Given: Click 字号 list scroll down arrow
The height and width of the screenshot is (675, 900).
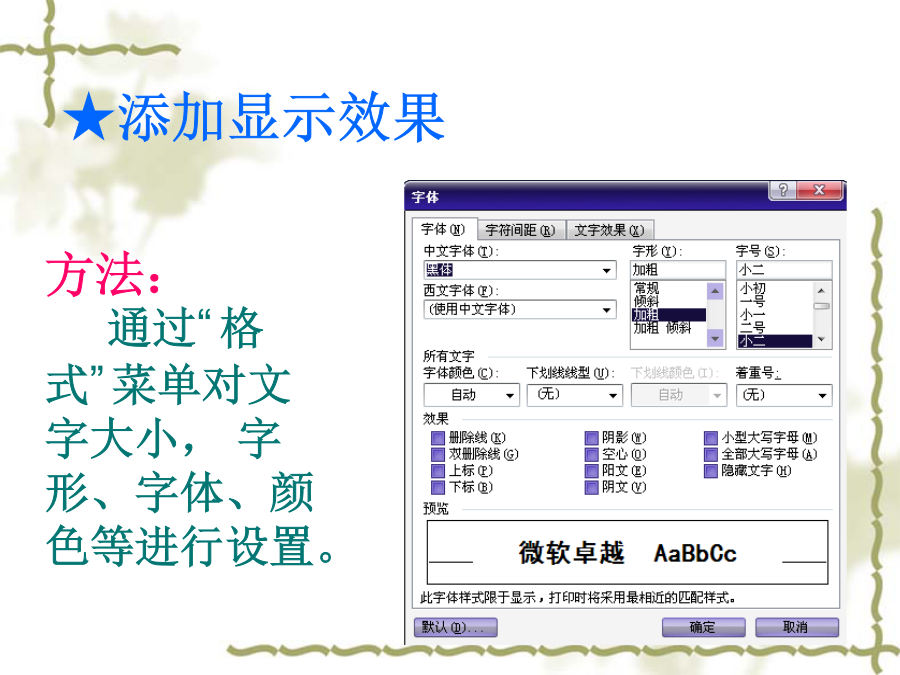Looking at the screenshot, I should click(x=821, y=339).
